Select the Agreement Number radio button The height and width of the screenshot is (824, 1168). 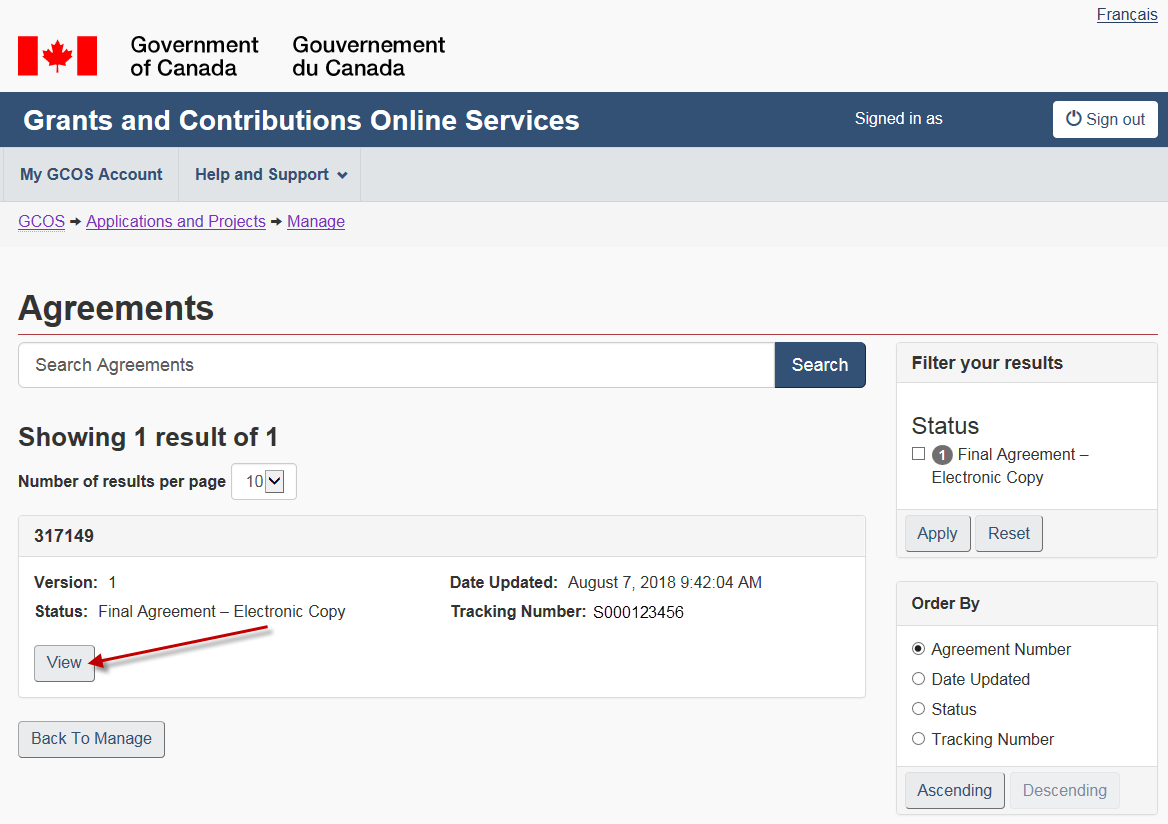point(918,649)
